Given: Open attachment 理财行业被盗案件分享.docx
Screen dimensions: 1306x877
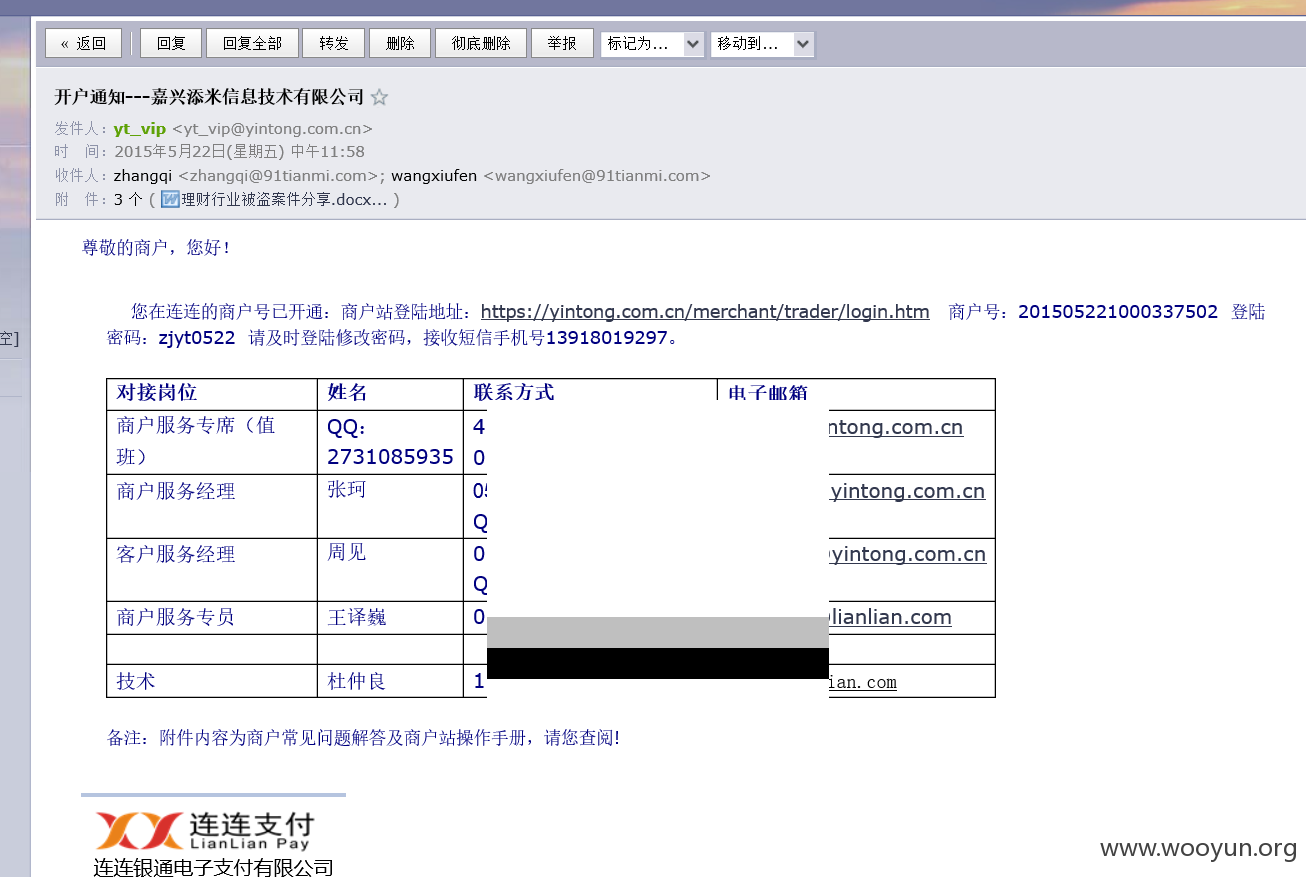Looking at the screenshot, I should pyautogui.click(x=284, y=199).
